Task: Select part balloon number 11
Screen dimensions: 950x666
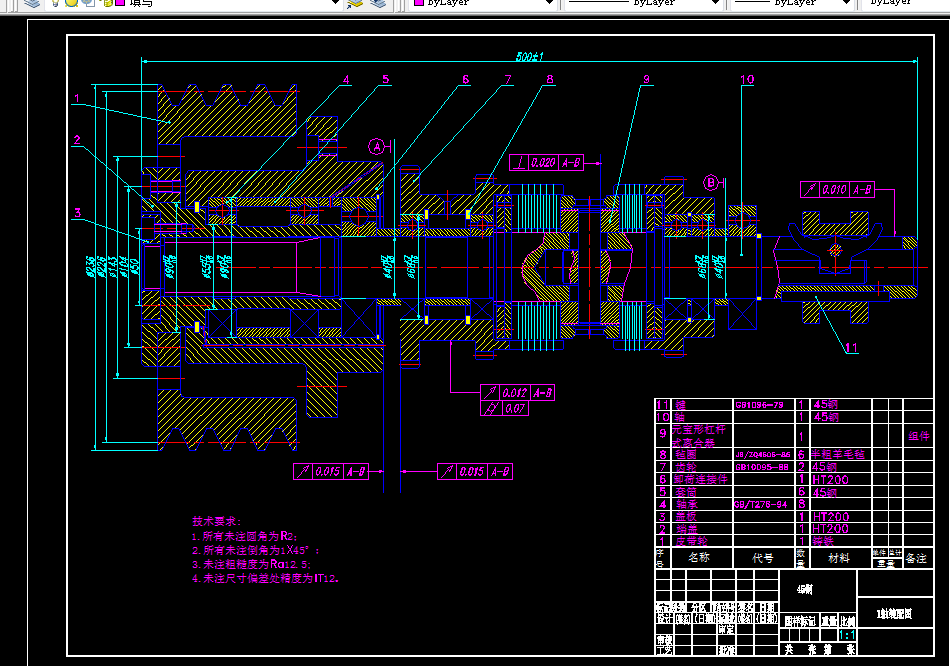Action: [851, 348]
